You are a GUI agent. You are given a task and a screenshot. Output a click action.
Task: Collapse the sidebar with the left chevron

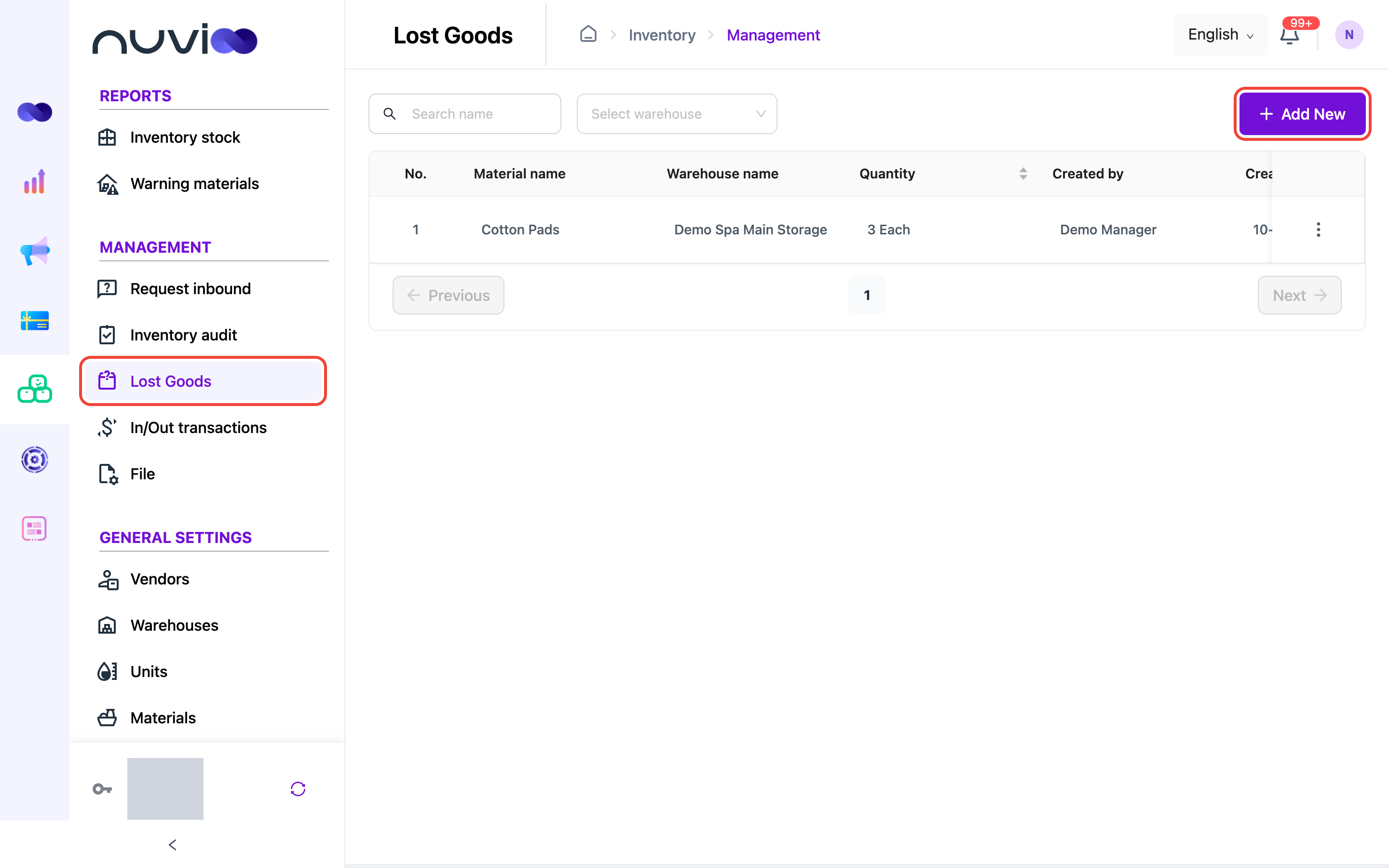(x=173, y=844)
